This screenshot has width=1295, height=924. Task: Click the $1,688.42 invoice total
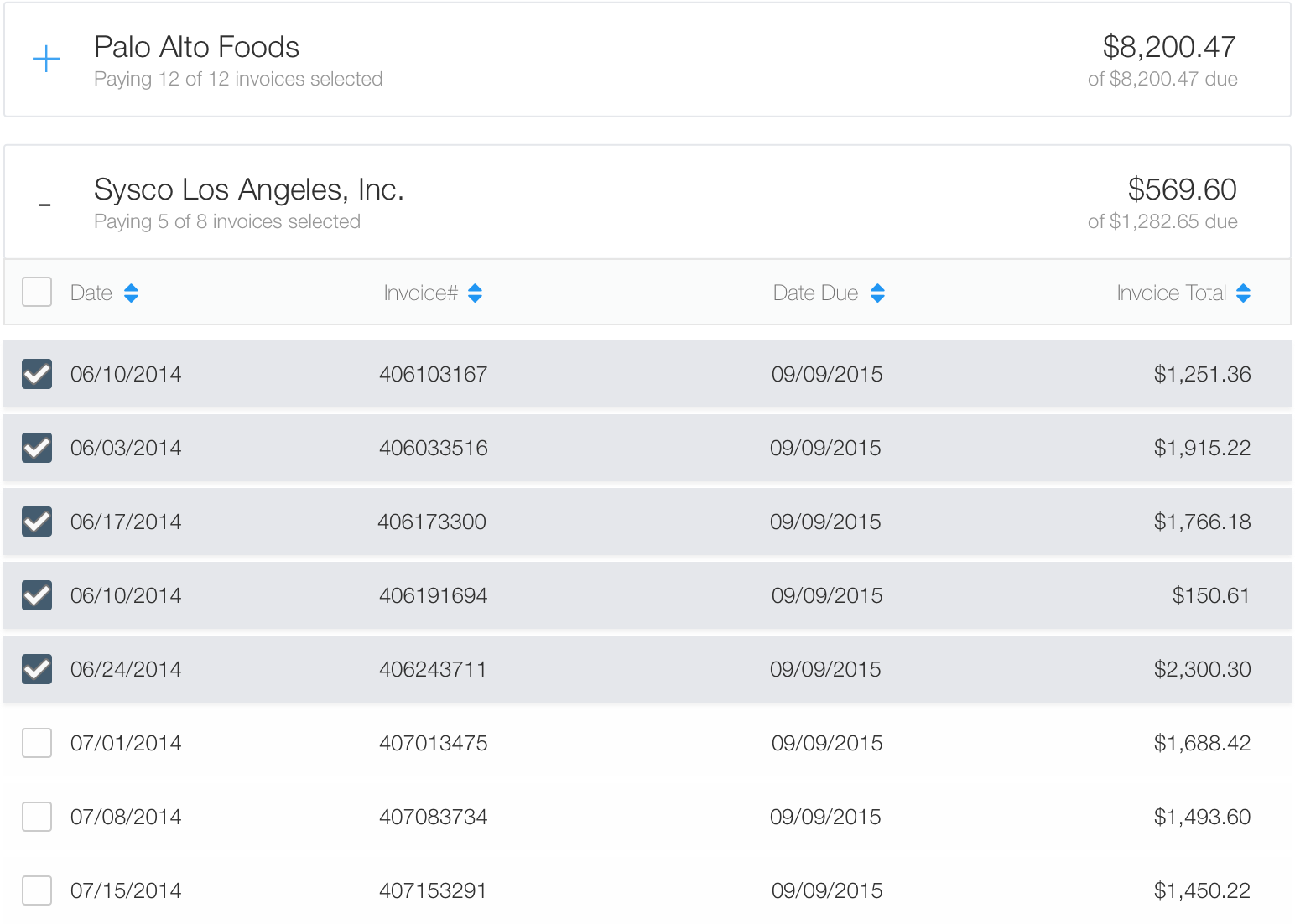[x=1201, y=743]
